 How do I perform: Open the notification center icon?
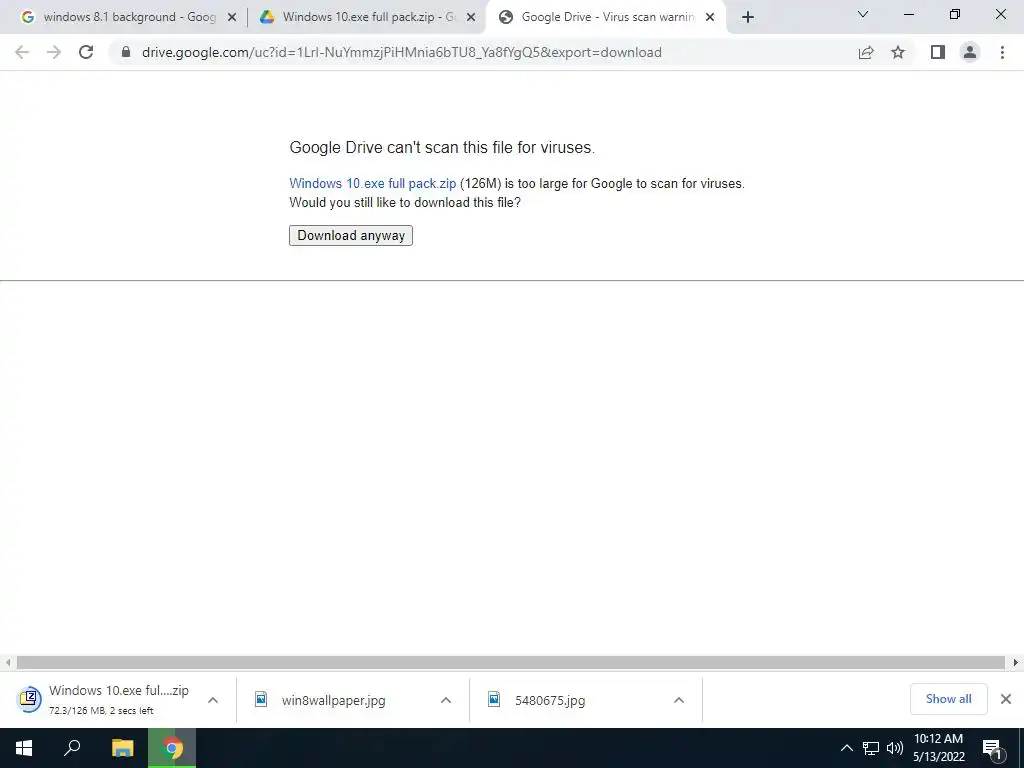[x=991, y=748]
